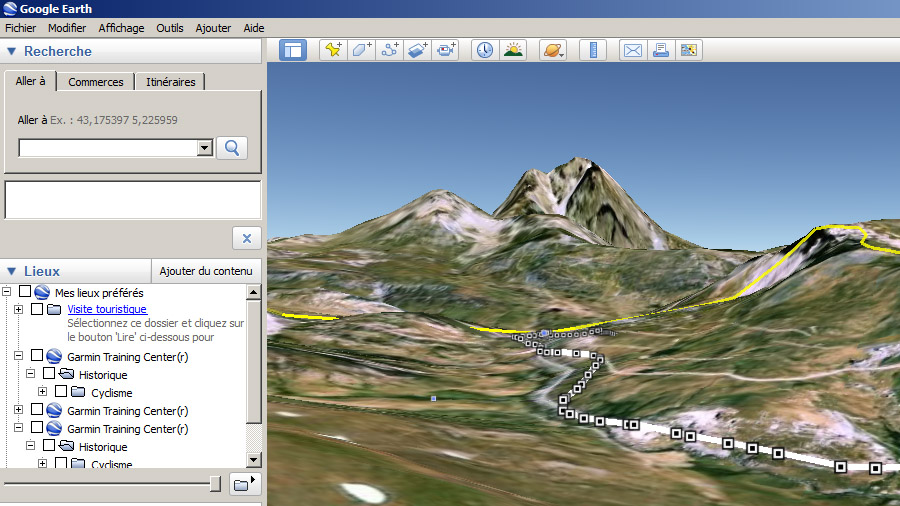Add an image overlay from toolbar
The height and width of the screenshot is (506, 900).
(418, 49)
